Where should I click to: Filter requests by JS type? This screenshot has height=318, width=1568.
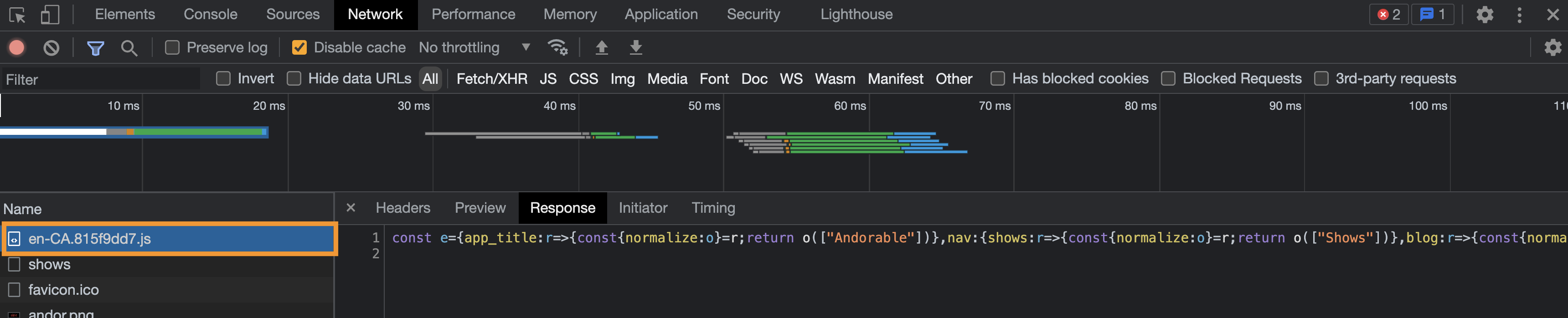[548, 78]
